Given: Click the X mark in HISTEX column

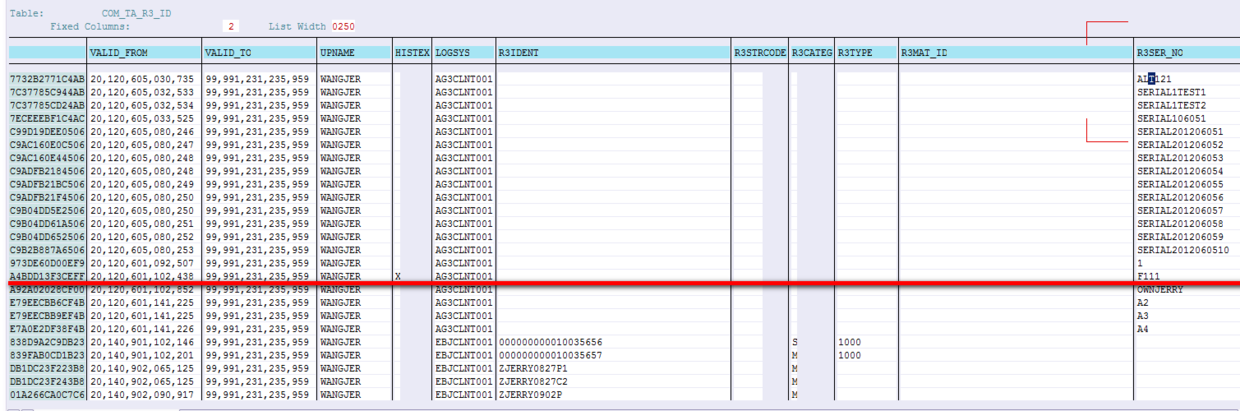Looking at the screenshot, I should (399, 276).
